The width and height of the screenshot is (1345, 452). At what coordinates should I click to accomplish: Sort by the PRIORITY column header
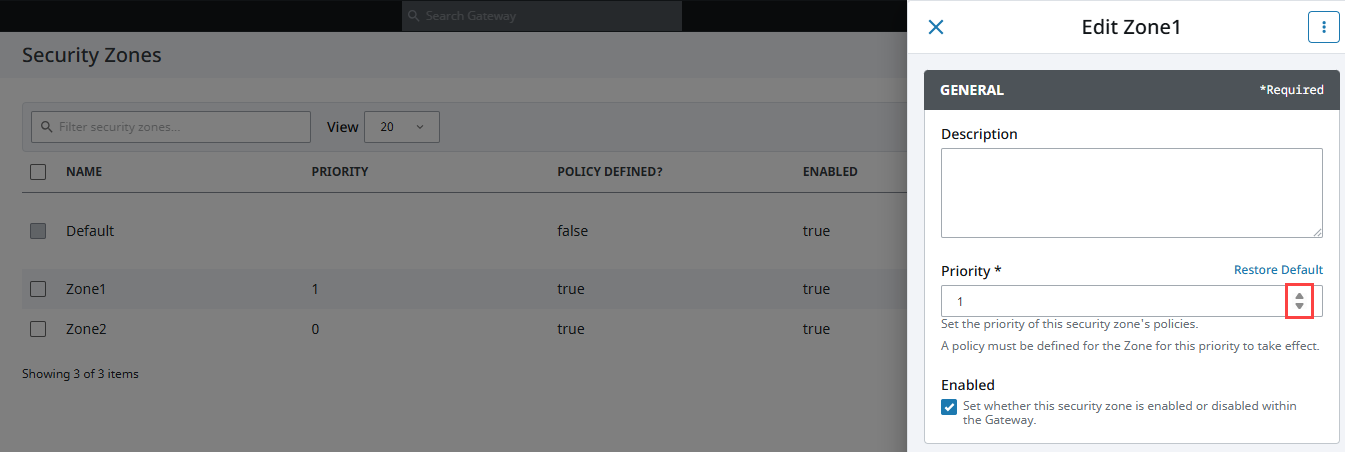pos(340,172)
